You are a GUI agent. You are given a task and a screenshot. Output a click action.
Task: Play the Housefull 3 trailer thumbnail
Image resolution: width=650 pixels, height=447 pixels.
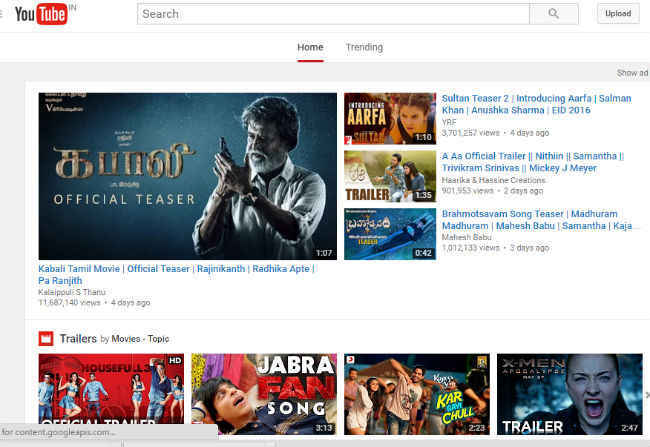click(x=111, y=394)
